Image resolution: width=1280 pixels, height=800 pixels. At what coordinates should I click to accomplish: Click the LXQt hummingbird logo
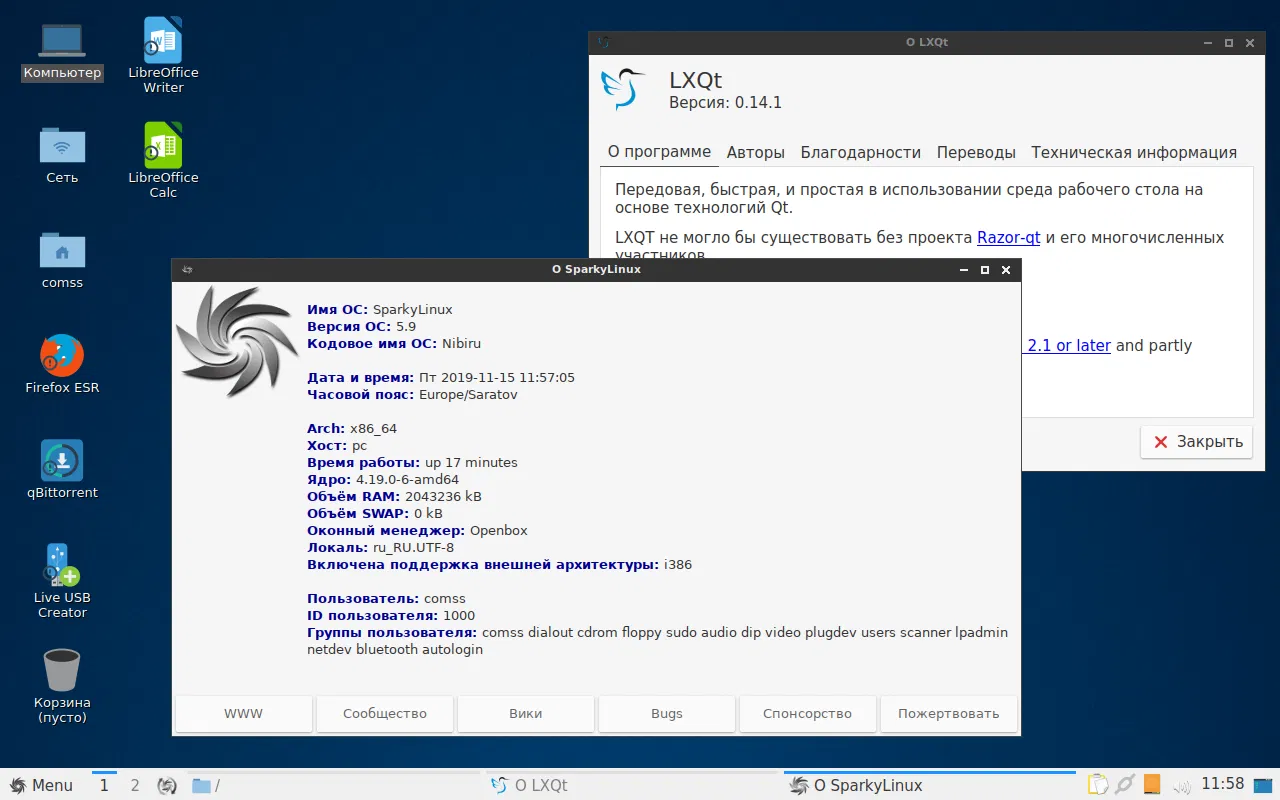(625, 89)
